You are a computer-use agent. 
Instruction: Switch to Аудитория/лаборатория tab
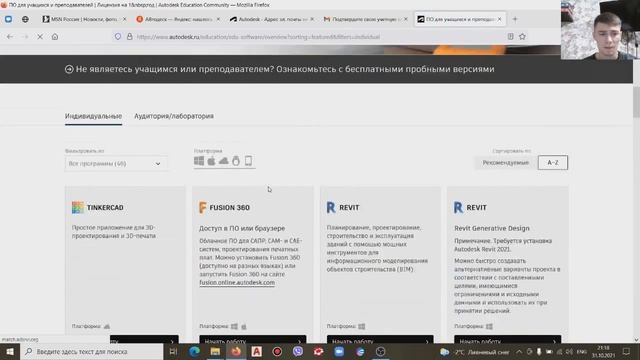point(174,116)
